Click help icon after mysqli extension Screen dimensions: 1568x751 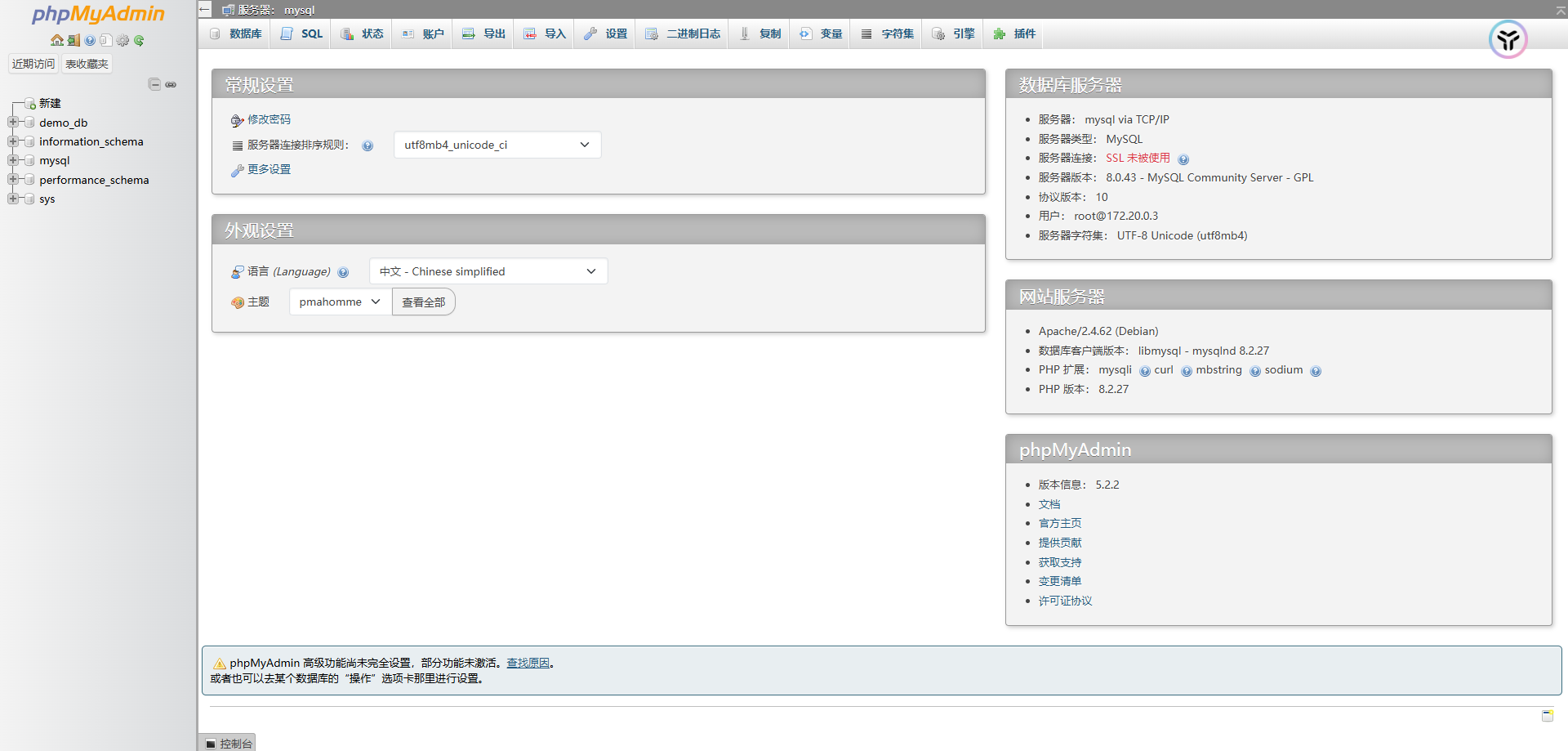click(x=1145, y=371)
